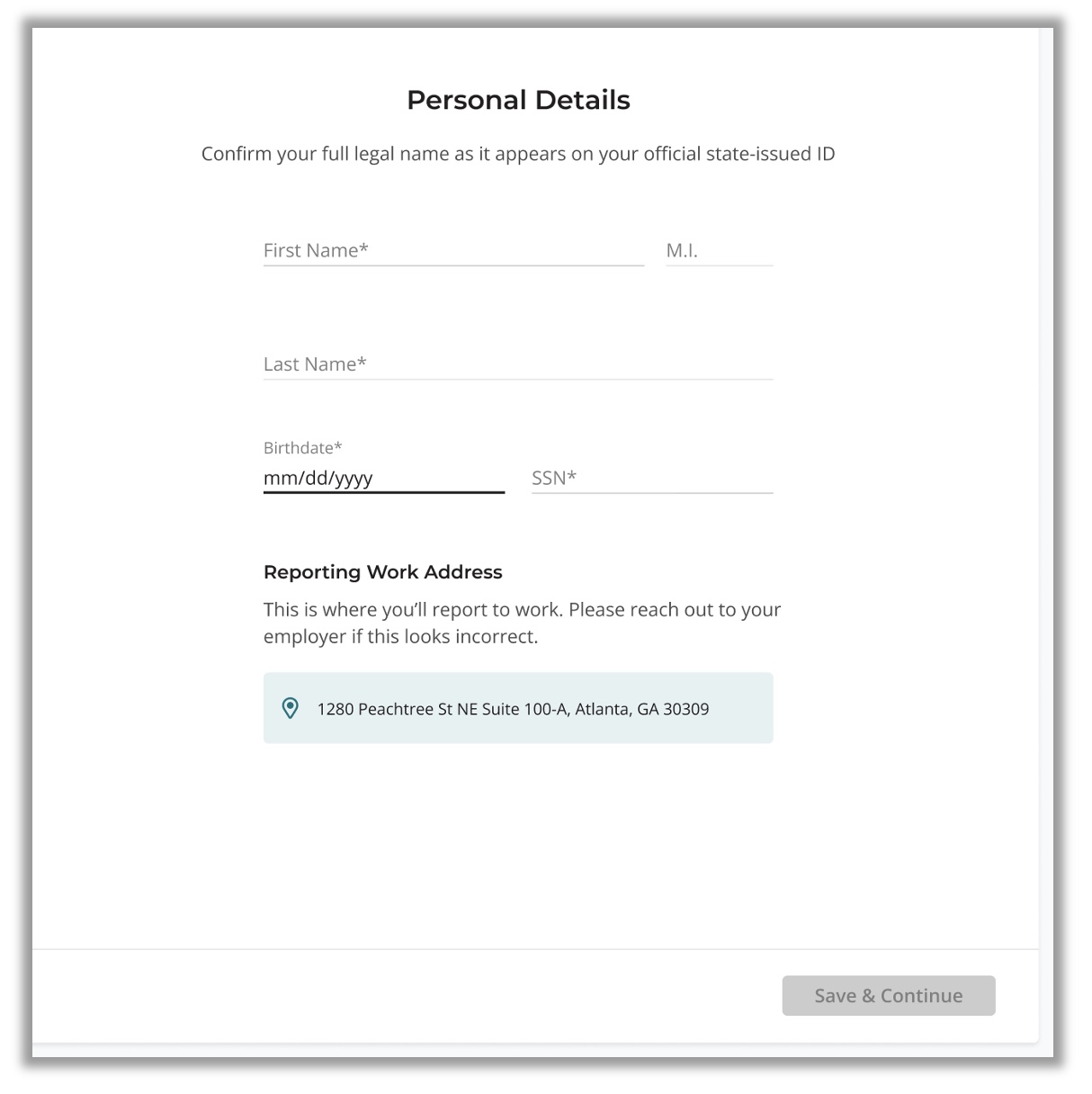
Task: Select the M.I. middle initial field
Action: click(x=719, y=251)
